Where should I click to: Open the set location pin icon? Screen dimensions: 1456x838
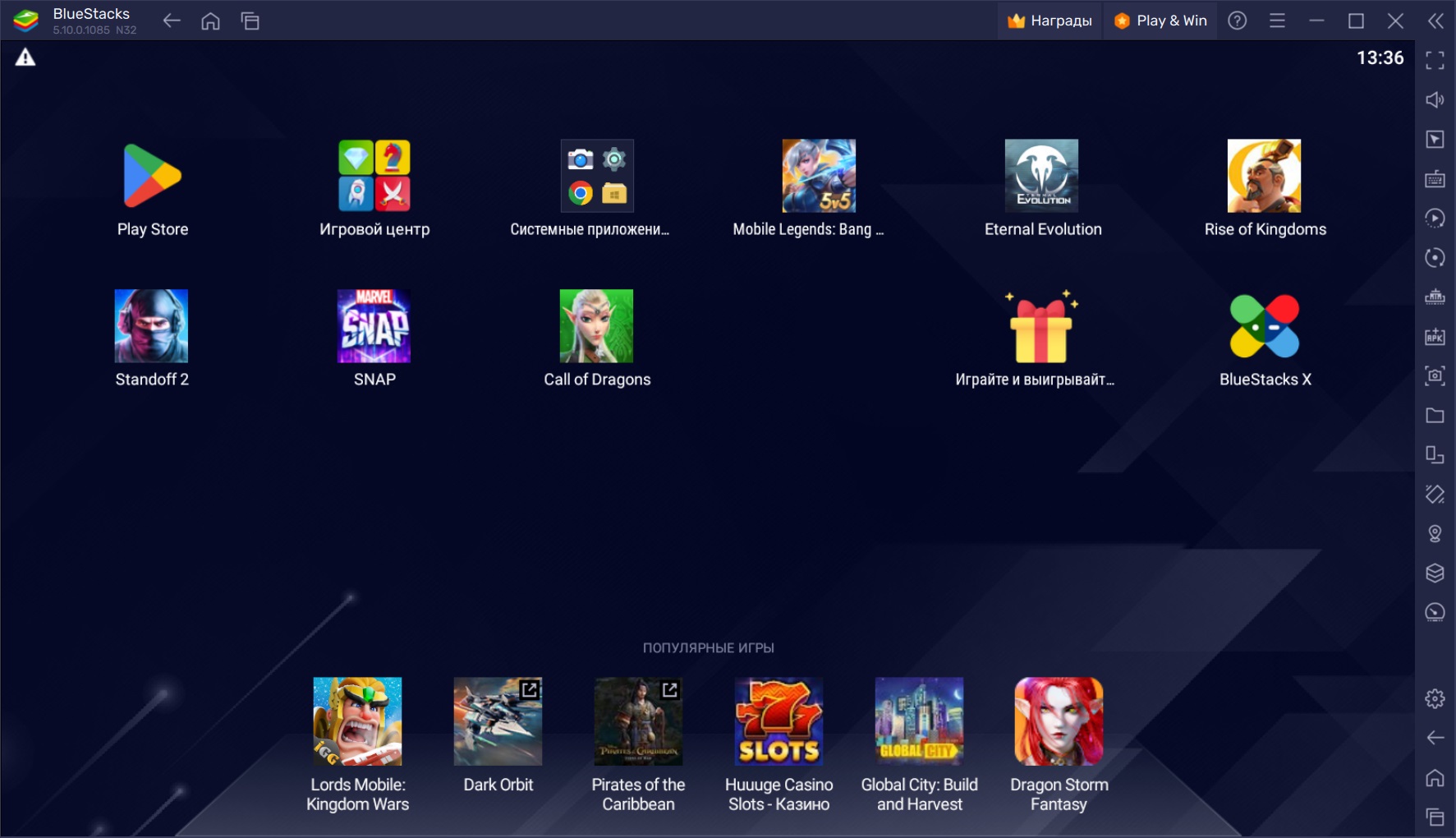click(1435, 533)
